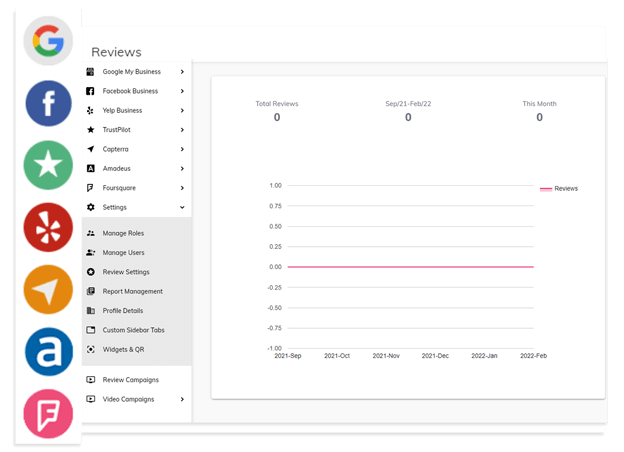Click the blue Facebook circle icon
Image resolution: width=624 pixels, height=452 pixels.
[x=48, y=103]
